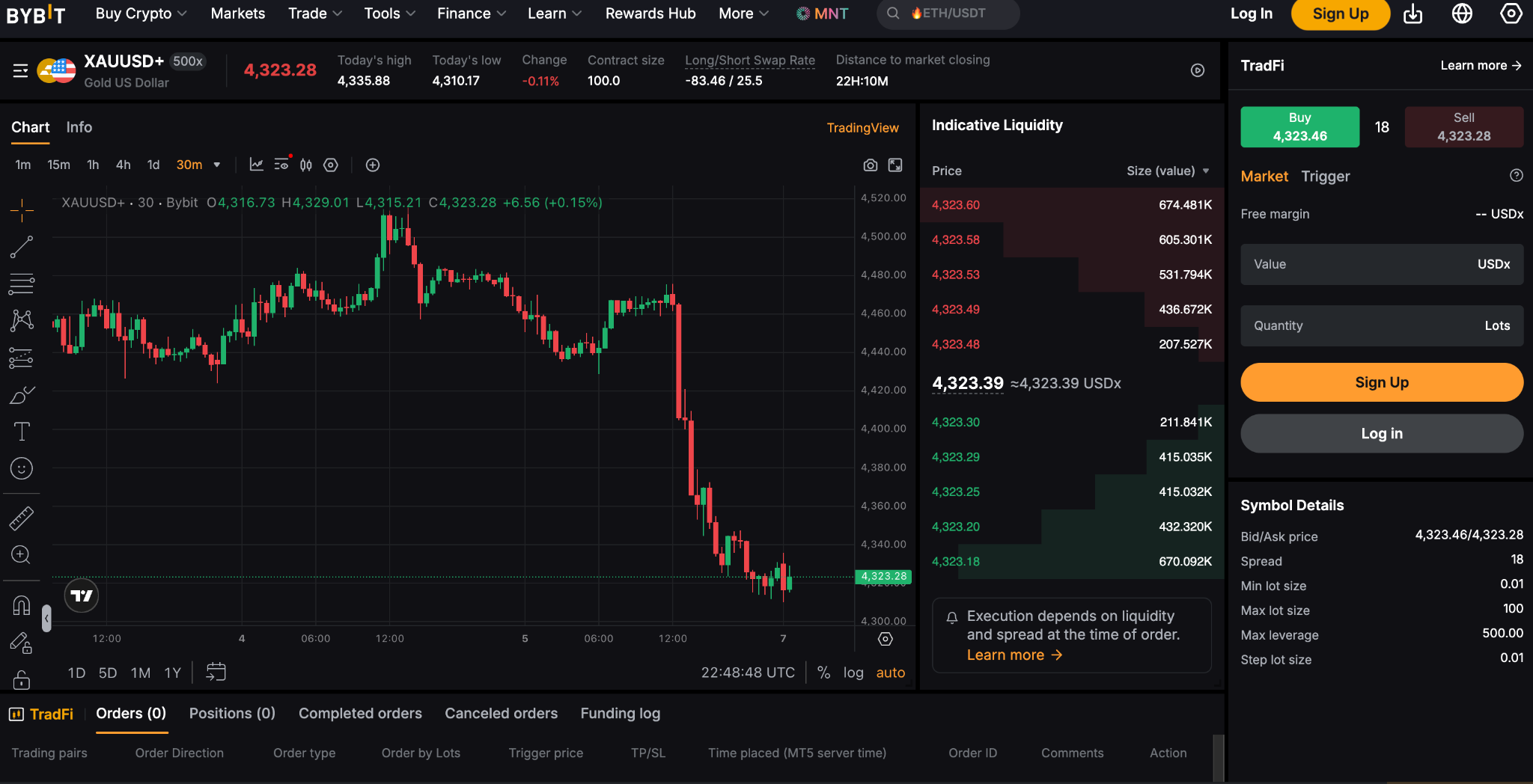Open the go to date calendar
The image size is (1533, 784).
tap(216, 672)
